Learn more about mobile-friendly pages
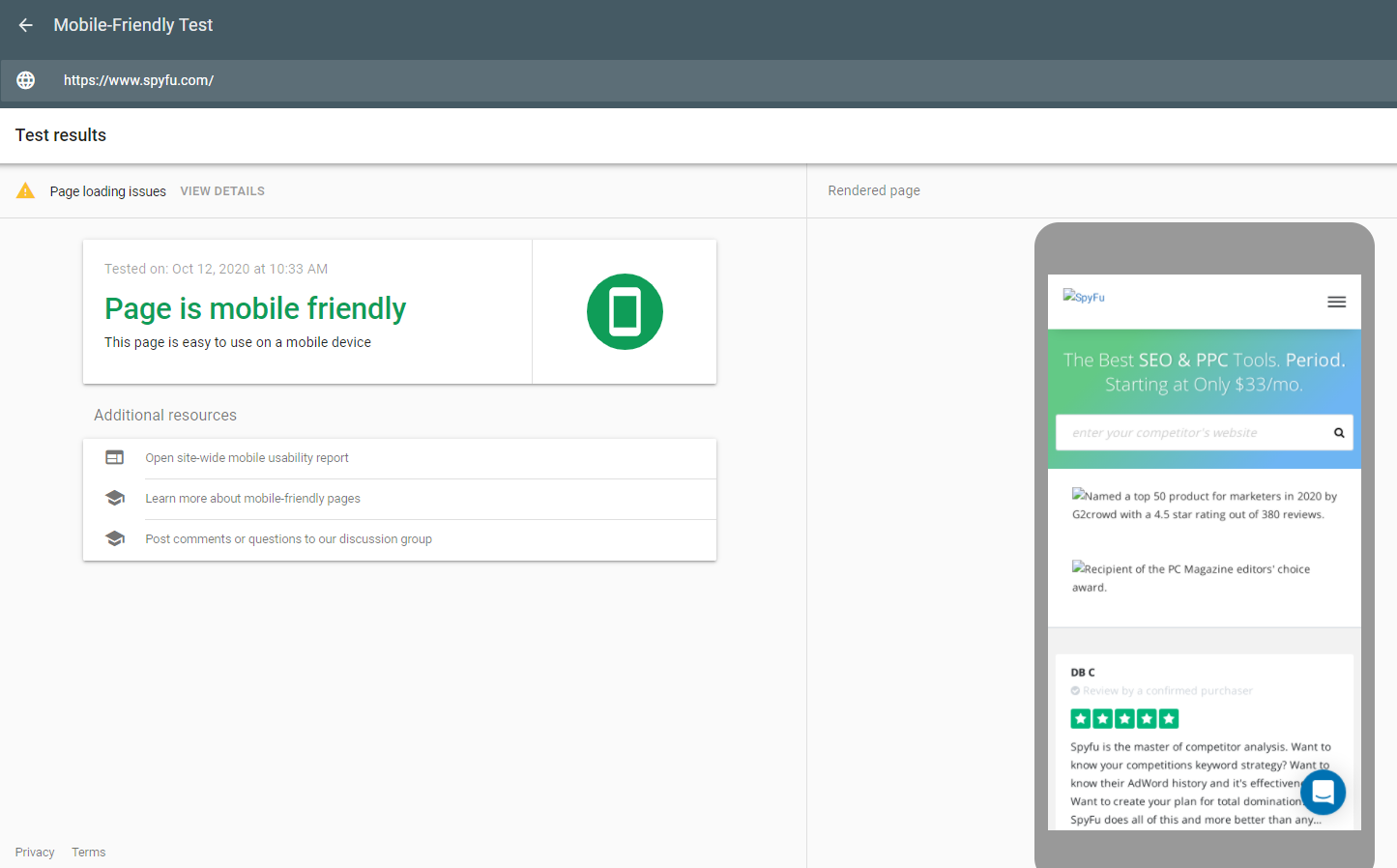Viewport: 1397px width, 868px height. (252, 499)
